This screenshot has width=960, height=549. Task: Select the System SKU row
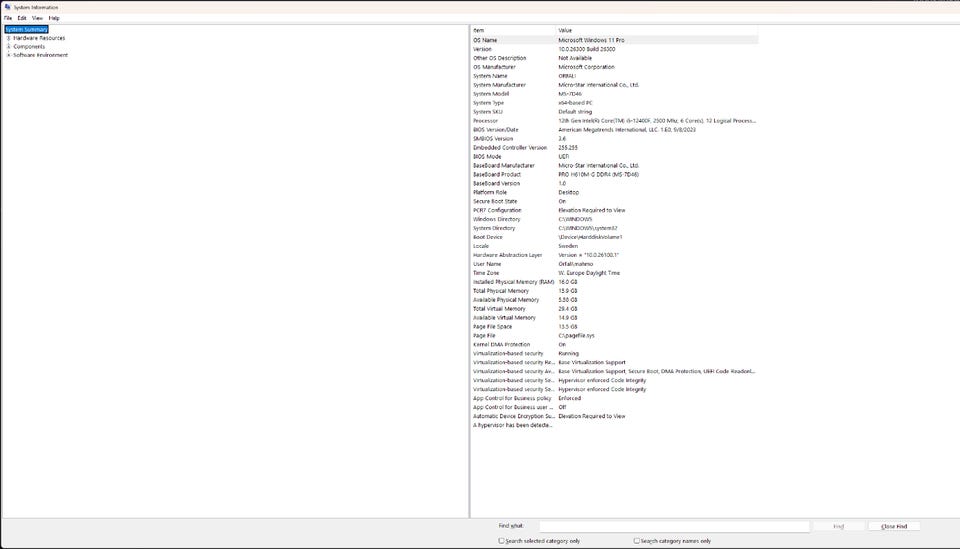(x=615, y=112)
